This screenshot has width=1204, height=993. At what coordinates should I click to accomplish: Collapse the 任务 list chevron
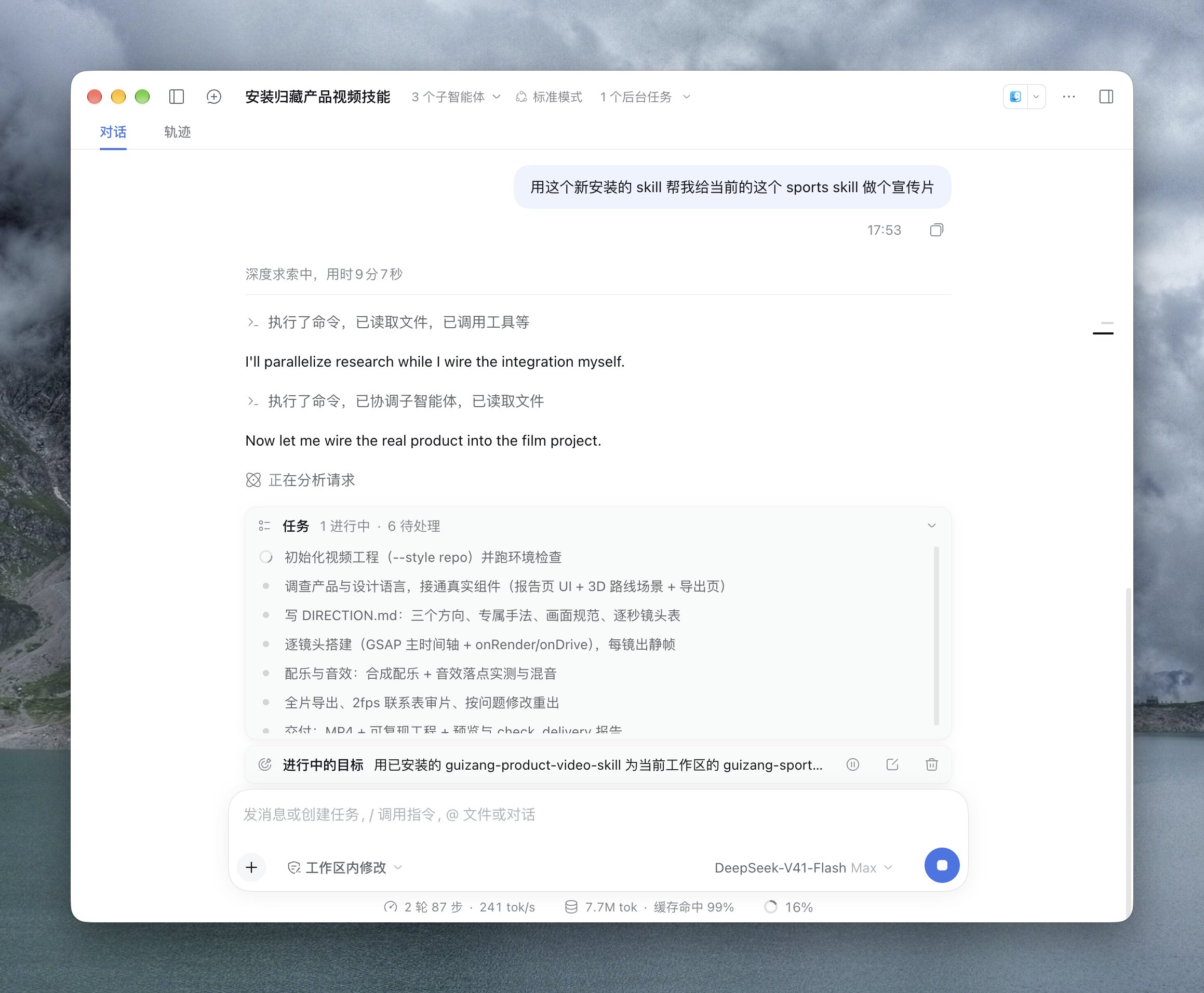pos(932,526)
